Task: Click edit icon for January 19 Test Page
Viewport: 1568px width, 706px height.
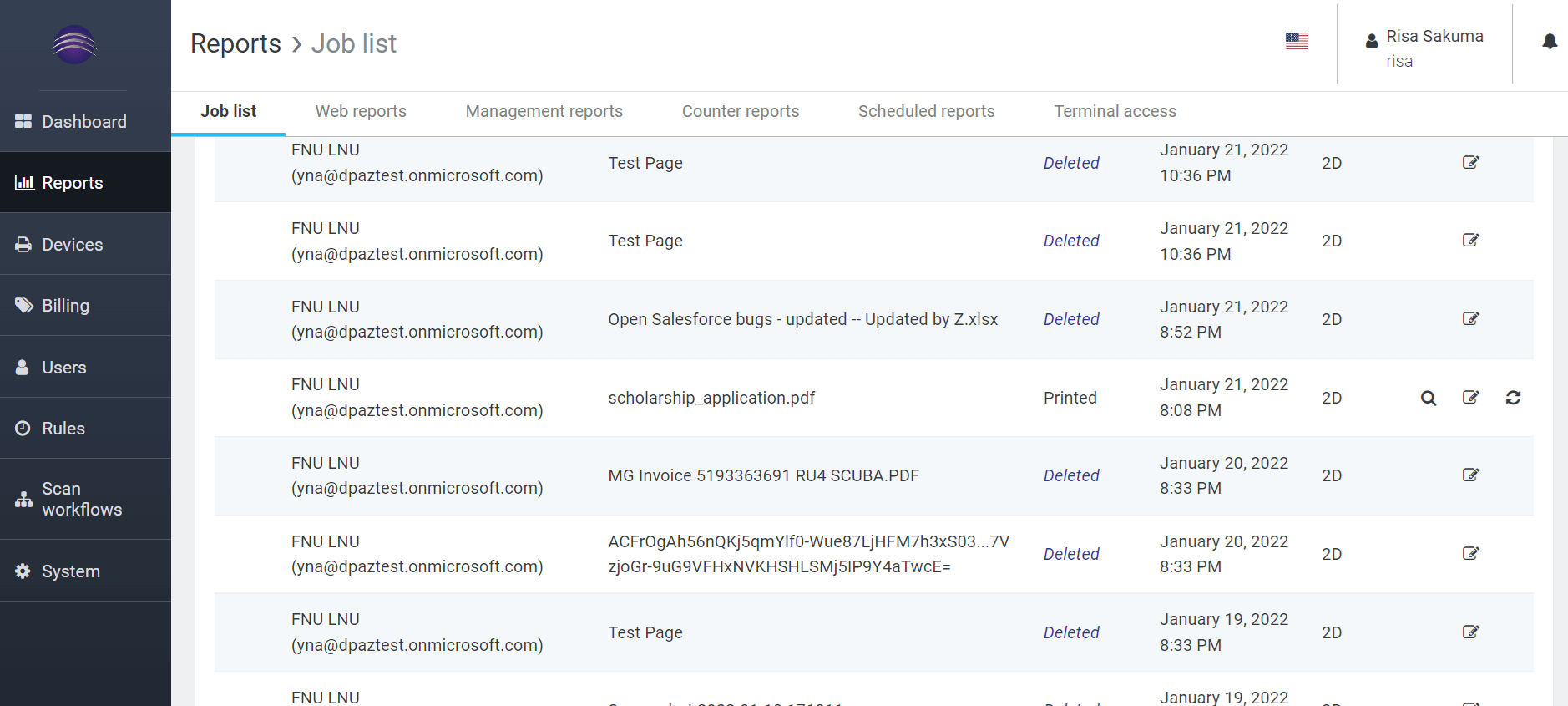Action: [1471, 632]
